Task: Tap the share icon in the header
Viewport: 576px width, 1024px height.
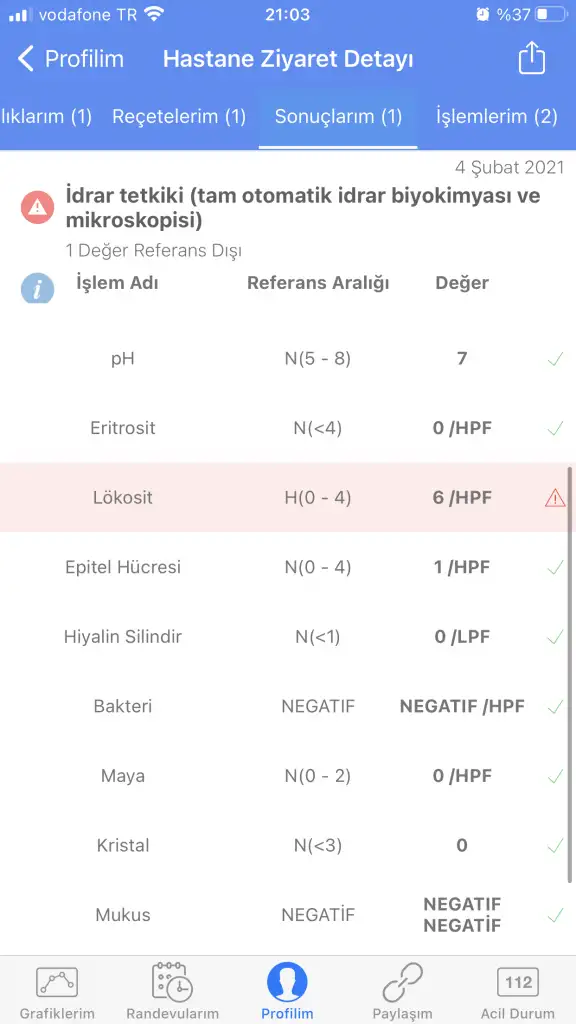Action: coord(531,58)
